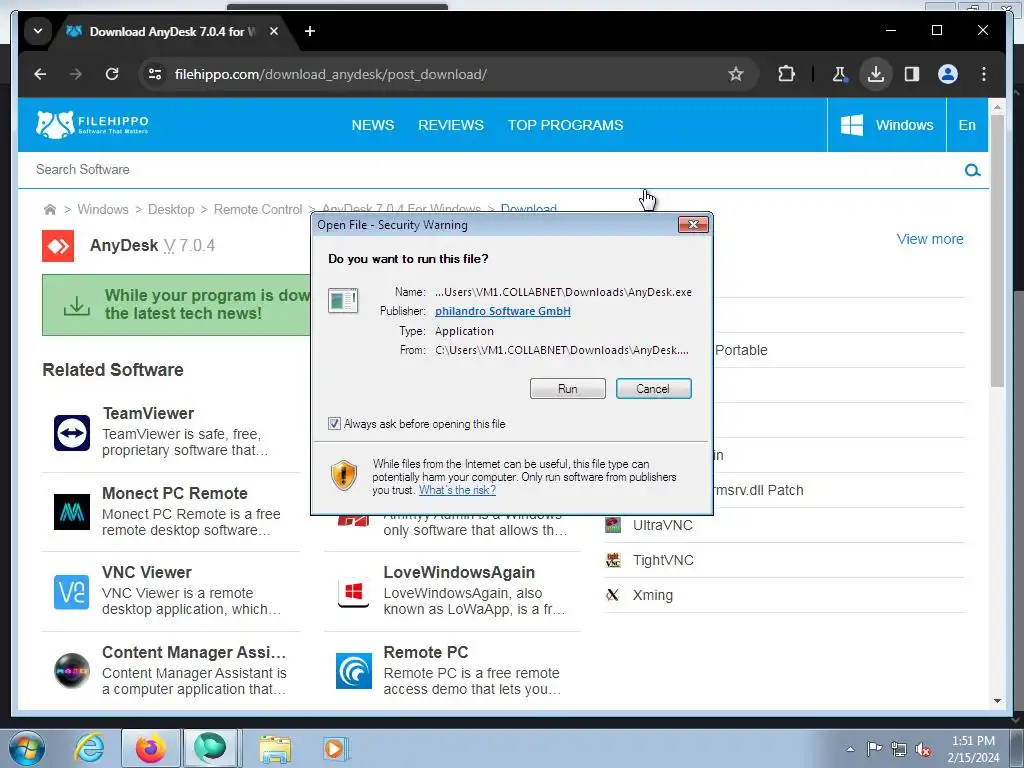Open Windows Media Player in taskbar
1024x768 pixels.
coord(336,748)
